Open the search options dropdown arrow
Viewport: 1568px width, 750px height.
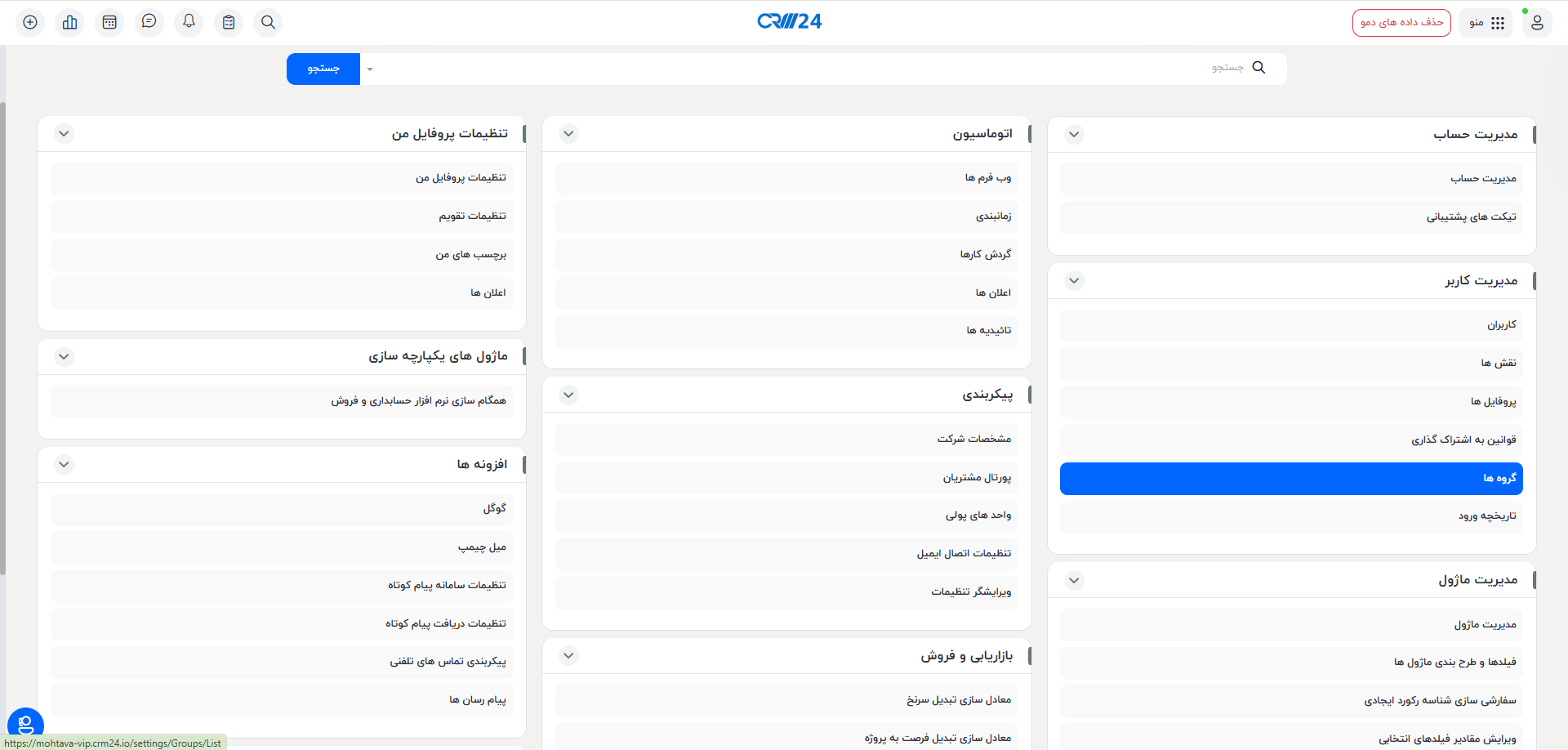(369, 69)
